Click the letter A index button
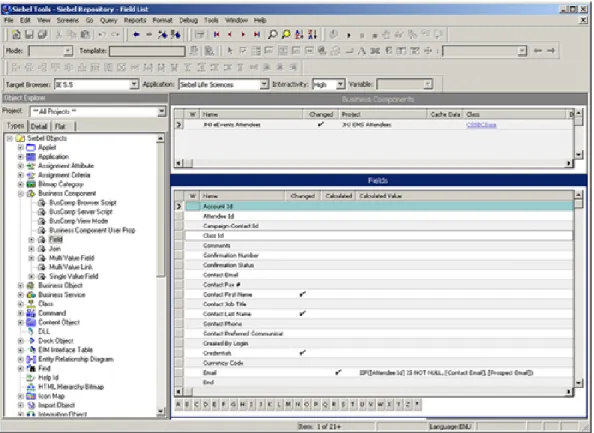This screenshot has width=594, height=433. click(178, 405)
